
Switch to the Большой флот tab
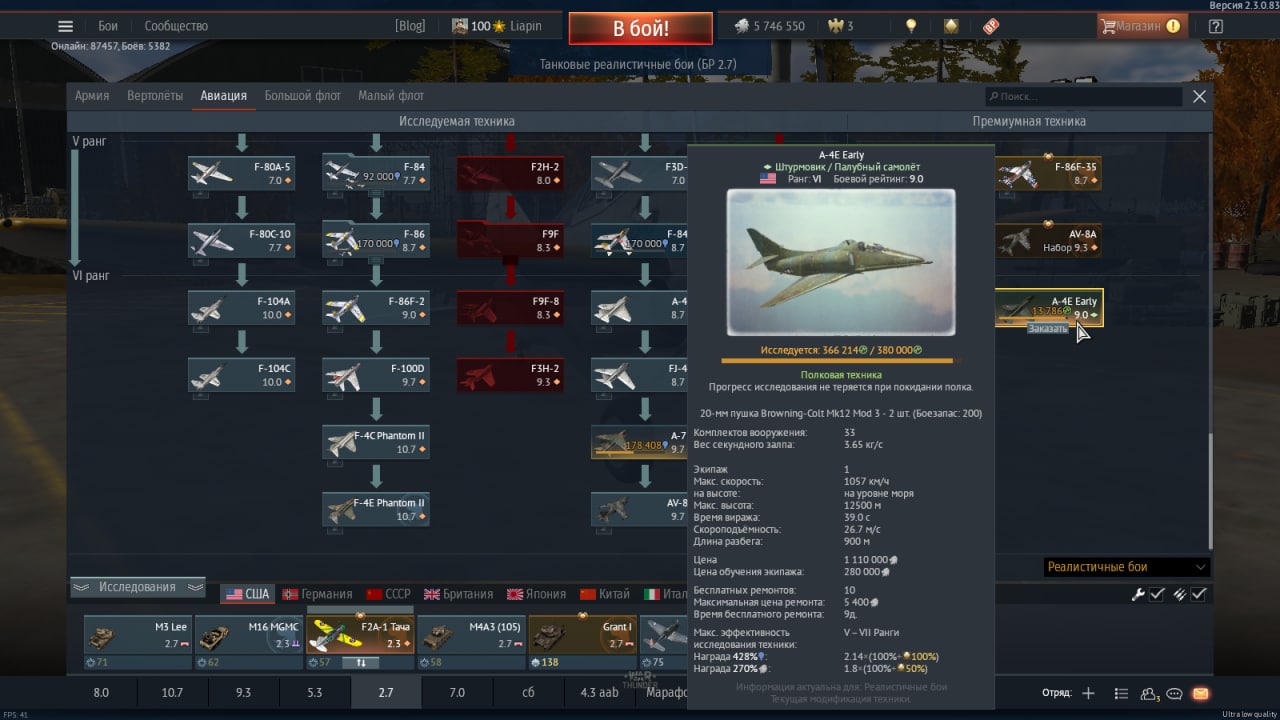(x=301, y=96)
